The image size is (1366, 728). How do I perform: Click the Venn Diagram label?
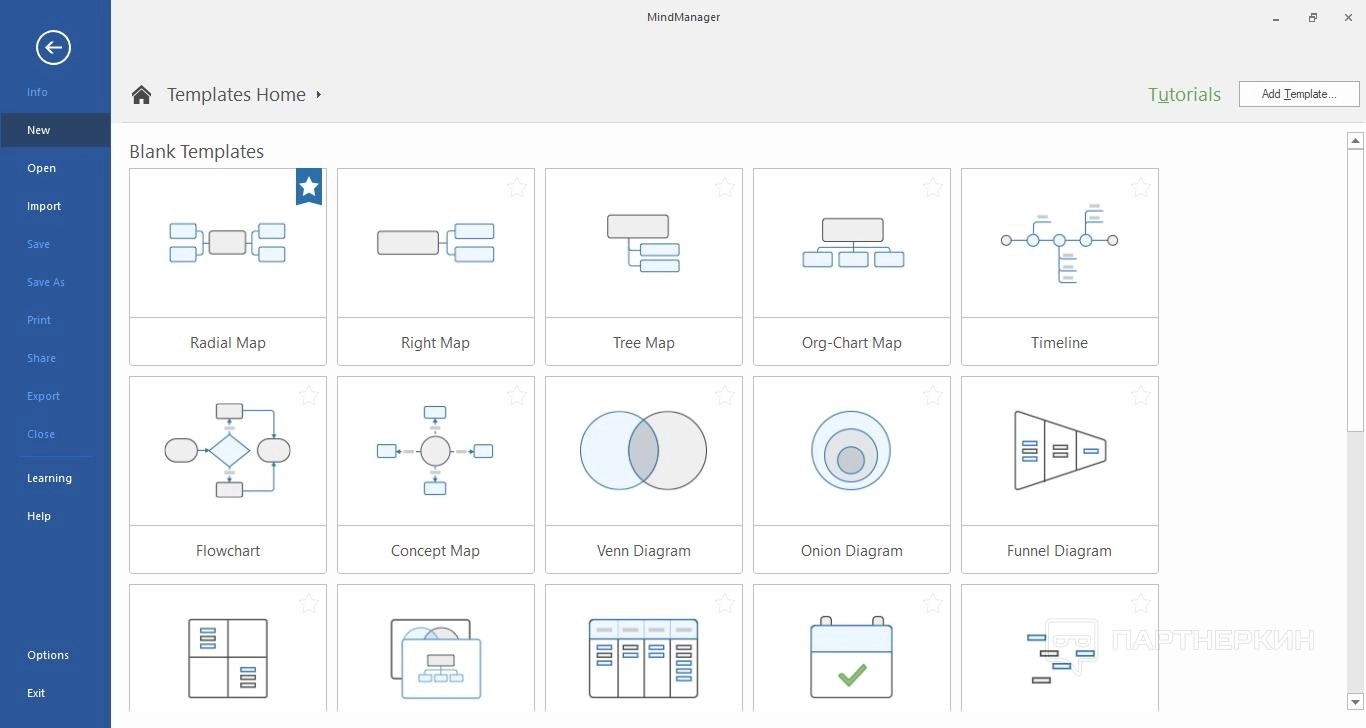tap(644, 551)
